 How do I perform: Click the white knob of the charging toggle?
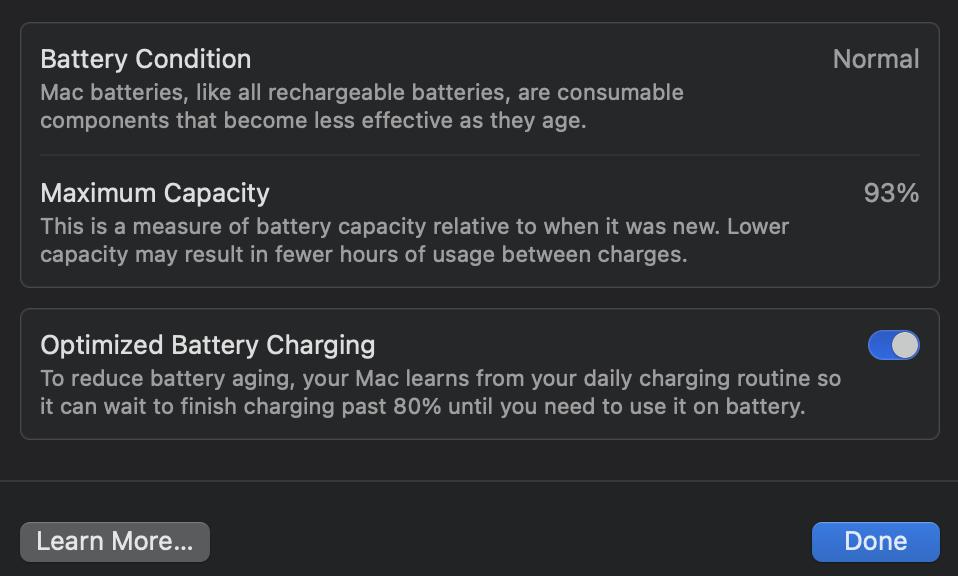(905, 345)
